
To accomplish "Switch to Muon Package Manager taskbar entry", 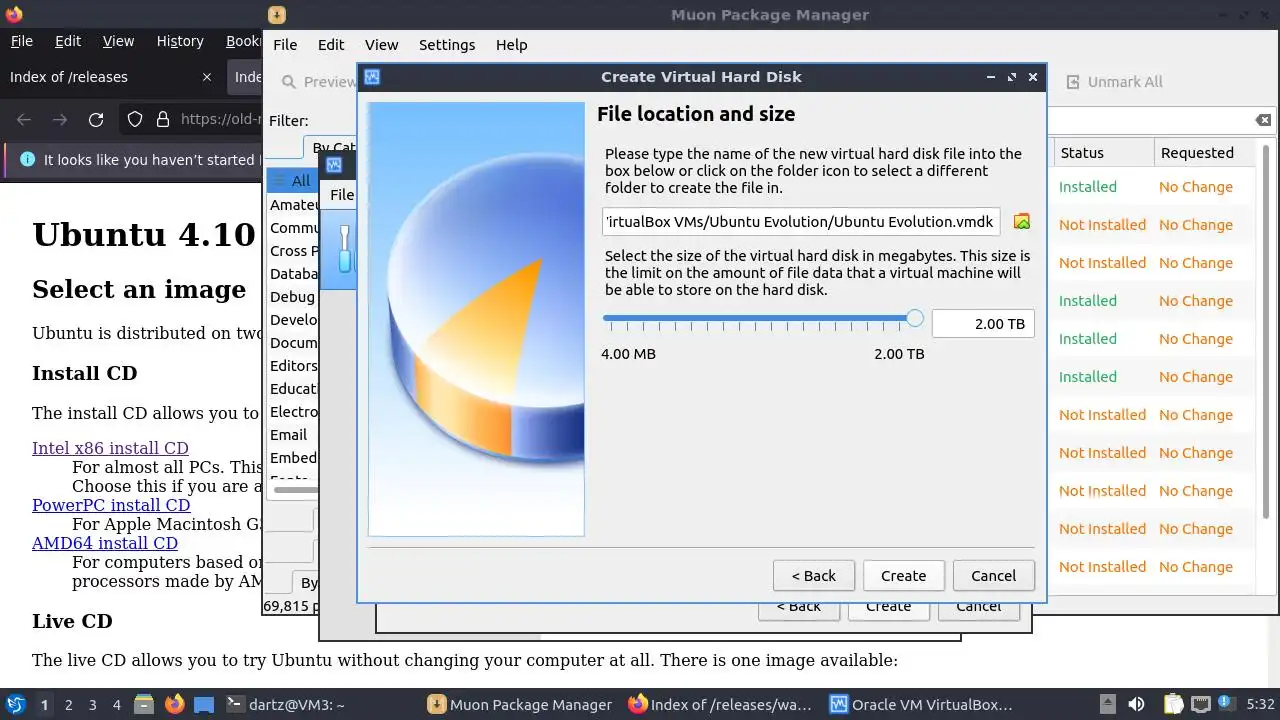I will point(520,705).
